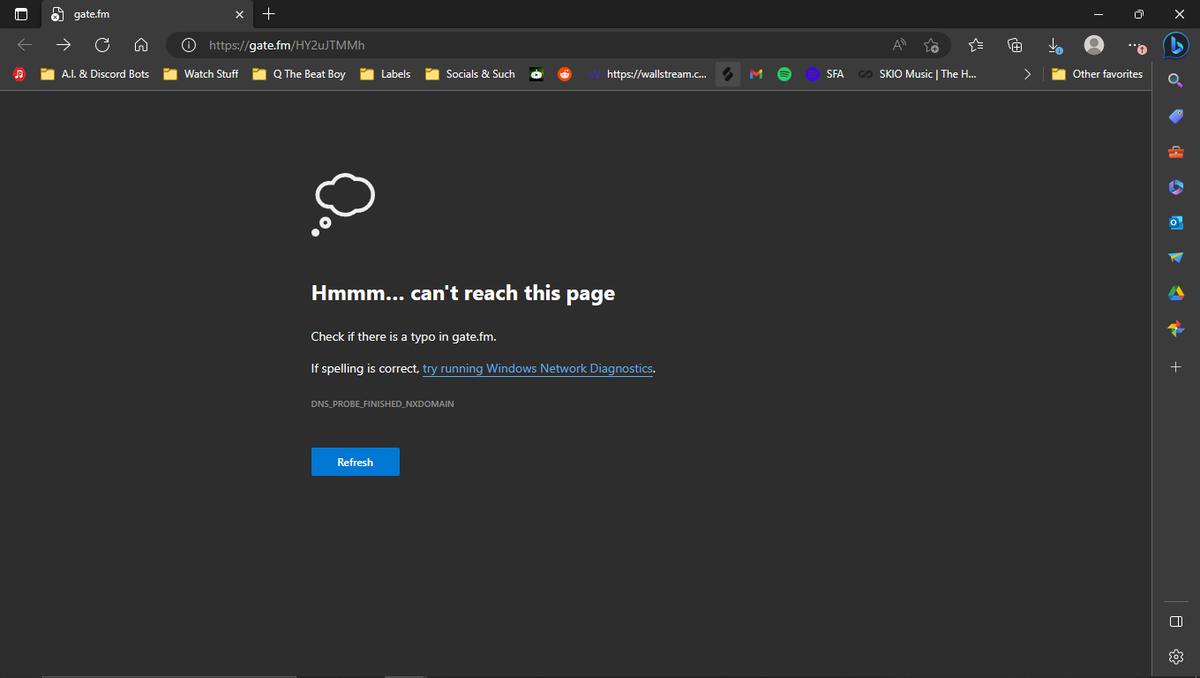Image resolution: width=1200 pixels, height=678 pixels.
Task: Open the Bing chat sidebar button
Action: [1176, 45]
